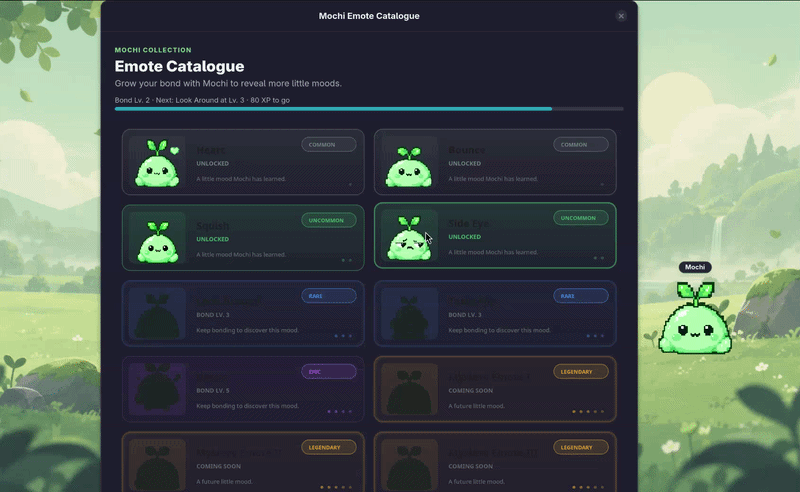The height and width of the screenshot is (492, 800).
Task: Click 'UNLOCKED' status on the Bounce card
Action: pyautogui.click(x=464, y=163)
